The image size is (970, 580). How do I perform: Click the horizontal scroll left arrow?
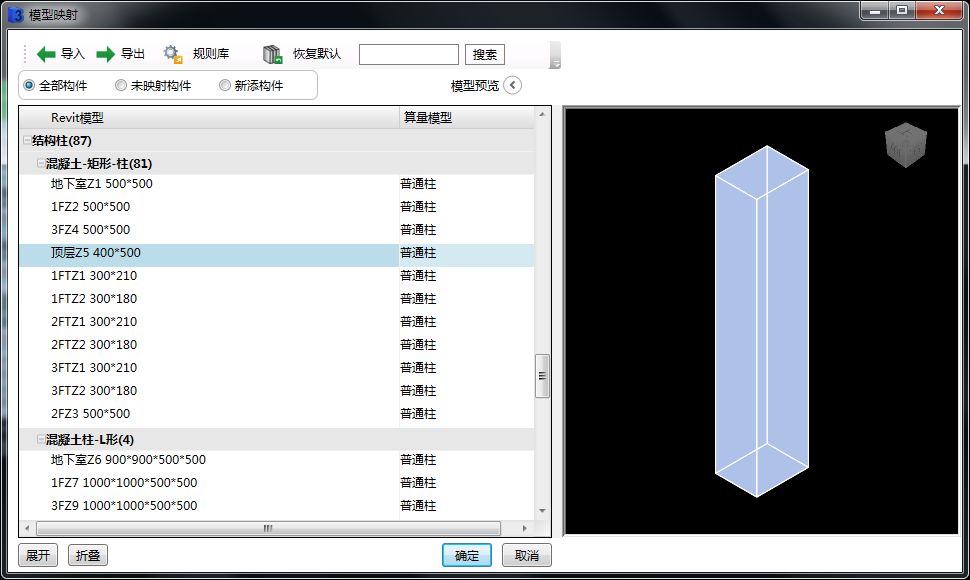pyautogui.click(x=27, y=528)
